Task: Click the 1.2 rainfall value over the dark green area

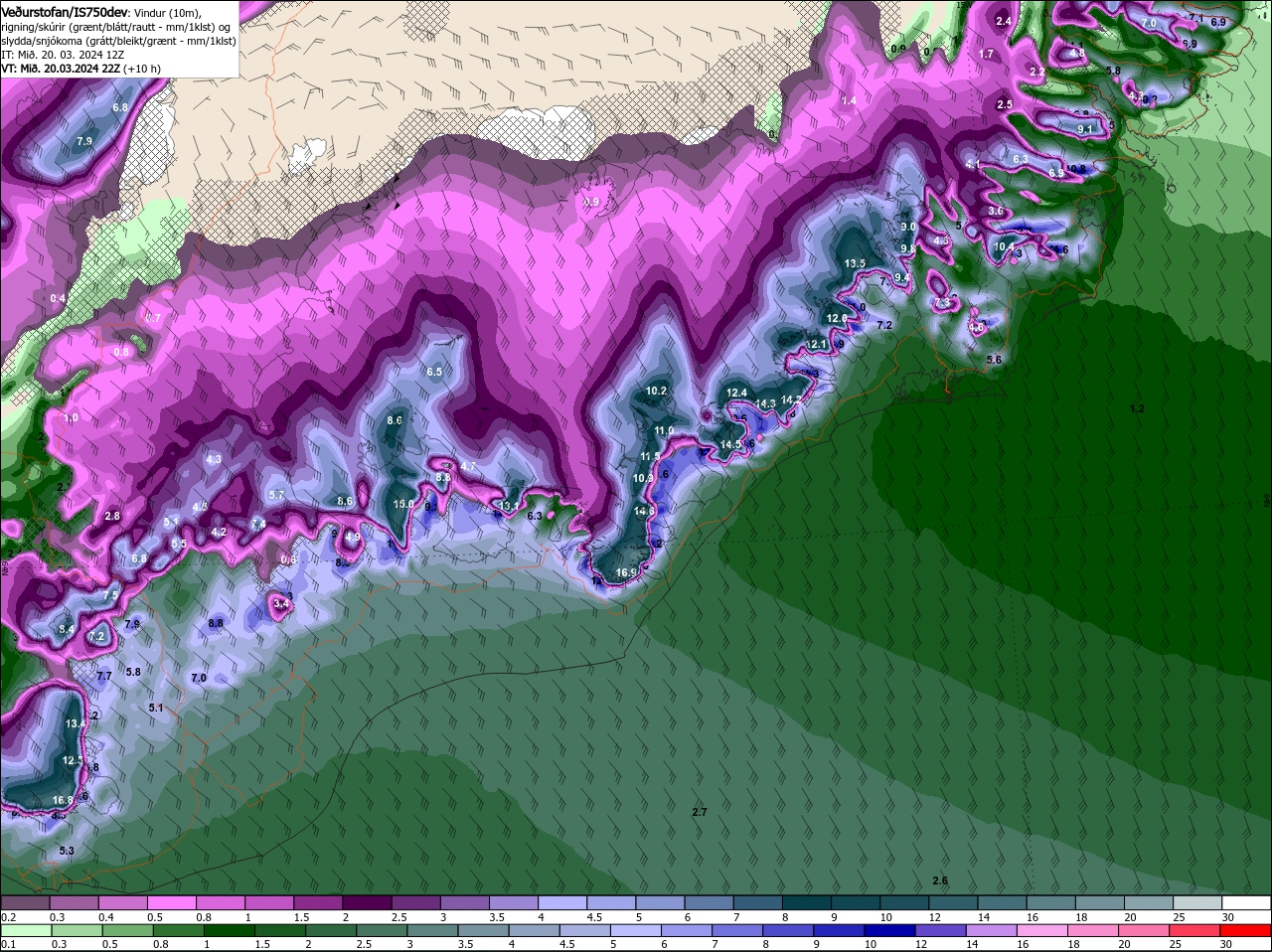Action: click(1138, 408)
